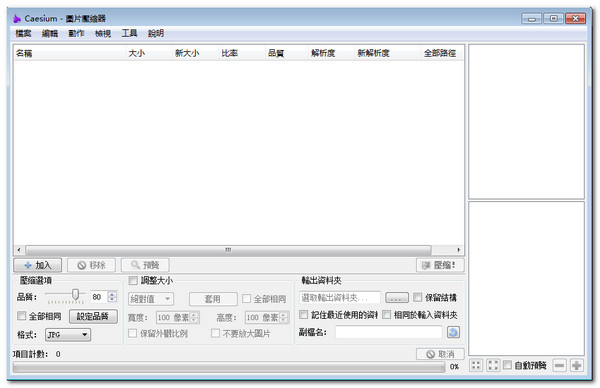This screenshot has height=388, width=600.
Task: Open the 工具 menu
Action: tap(129, 33)
